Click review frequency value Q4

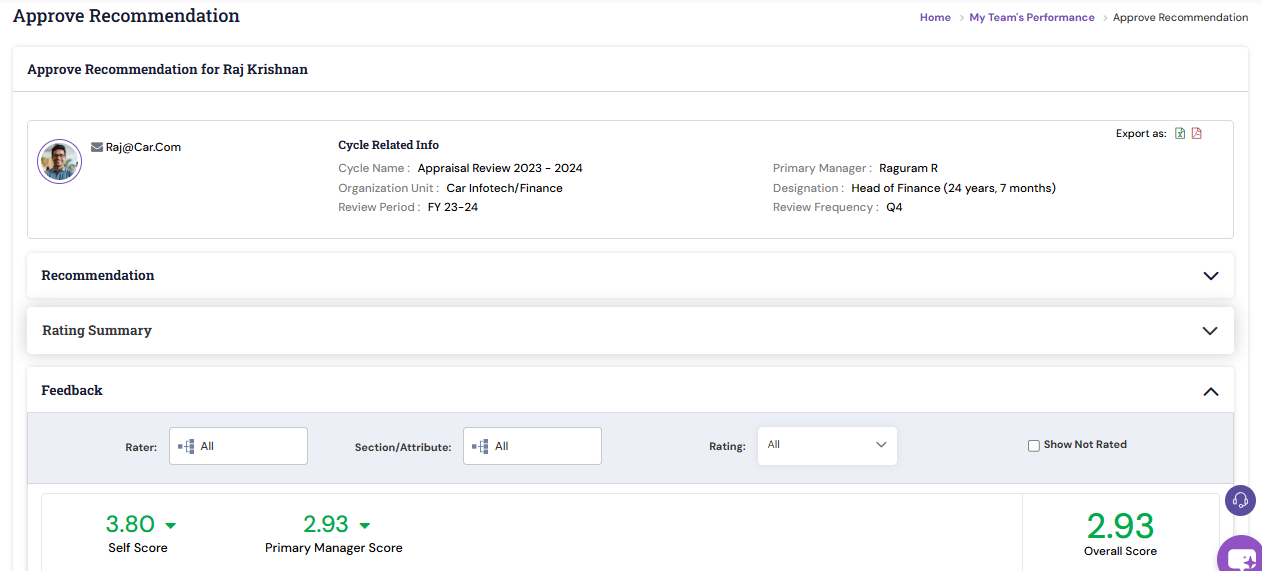(x=894, y=207)
